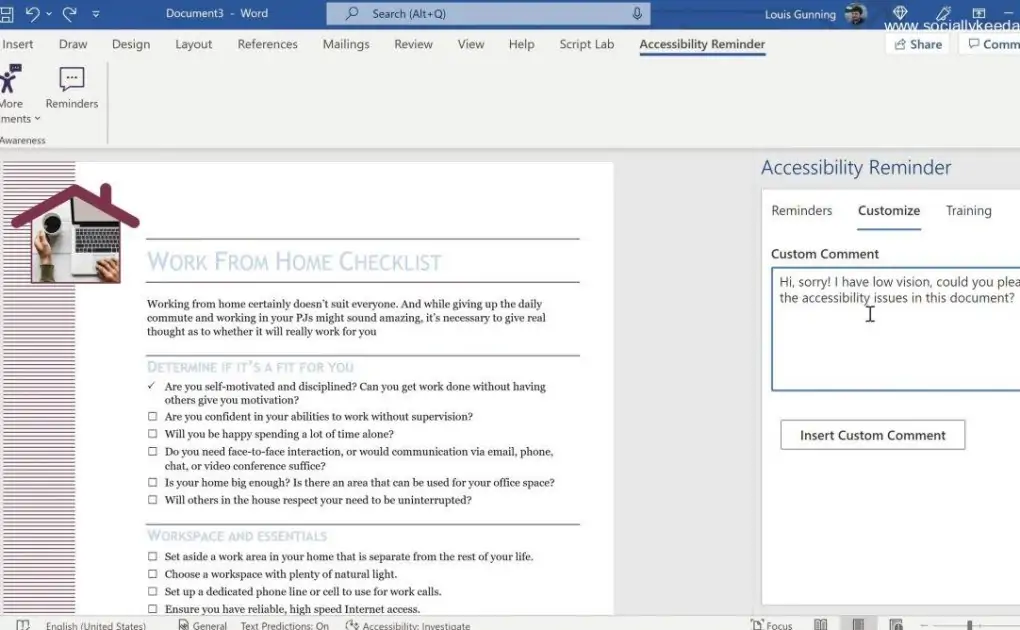Open the Draw ribbon tab
The height and width of the screenshot is (630, 1020).
pos(73,44)
